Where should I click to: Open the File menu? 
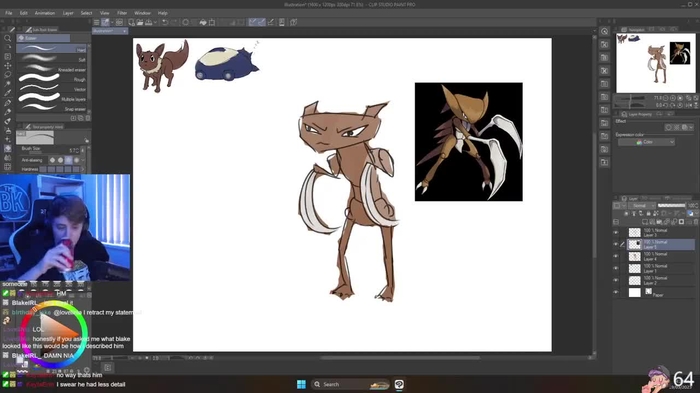(x=8, y=13)
